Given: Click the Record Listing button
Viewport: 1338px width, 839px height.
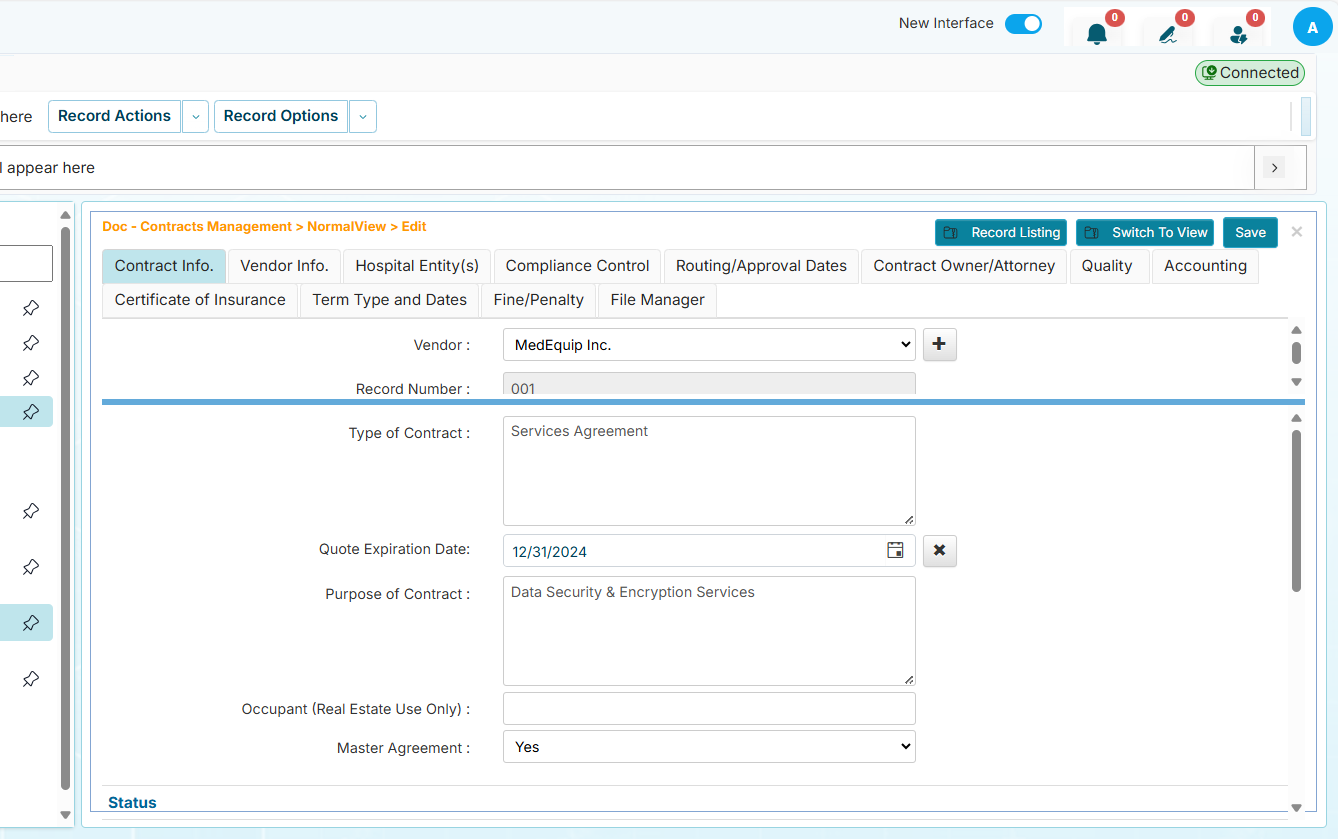Looking at the screenshot, I should 1000,233.
